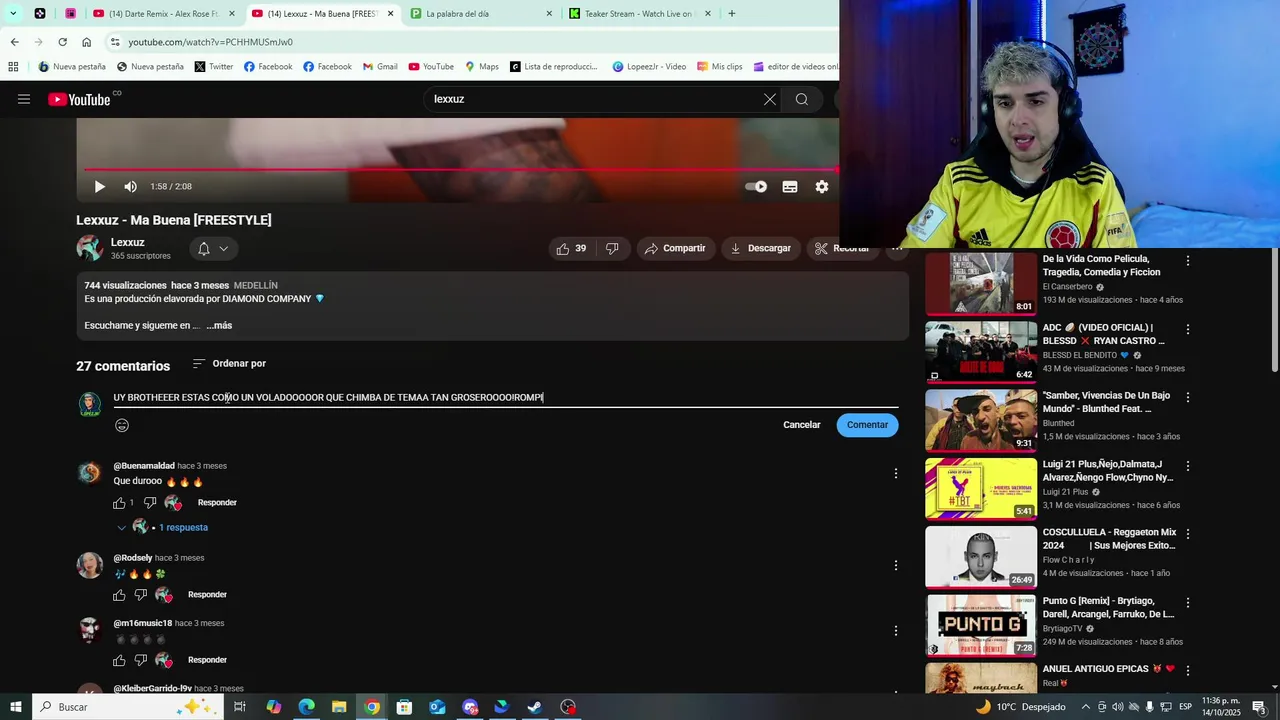
Task: Expand description with '...más'
Action: tap(219, 325)
